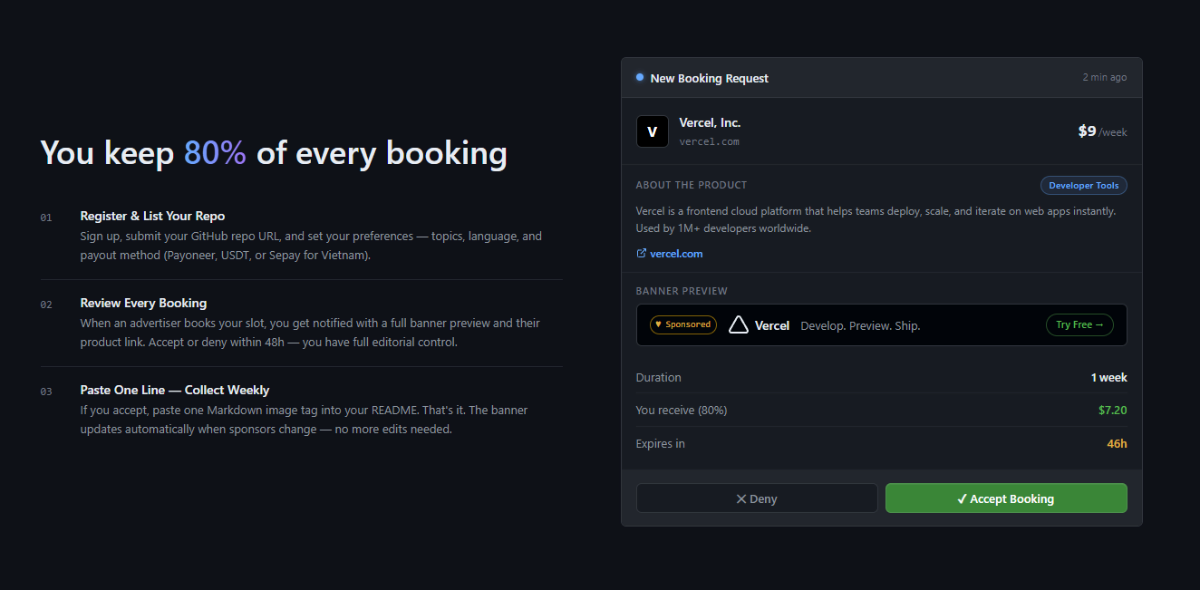The height and width of the screenshot is (590, 1200).
Task: Click the "Register & List Your Repo" heading
Action: tap(153, 216)
